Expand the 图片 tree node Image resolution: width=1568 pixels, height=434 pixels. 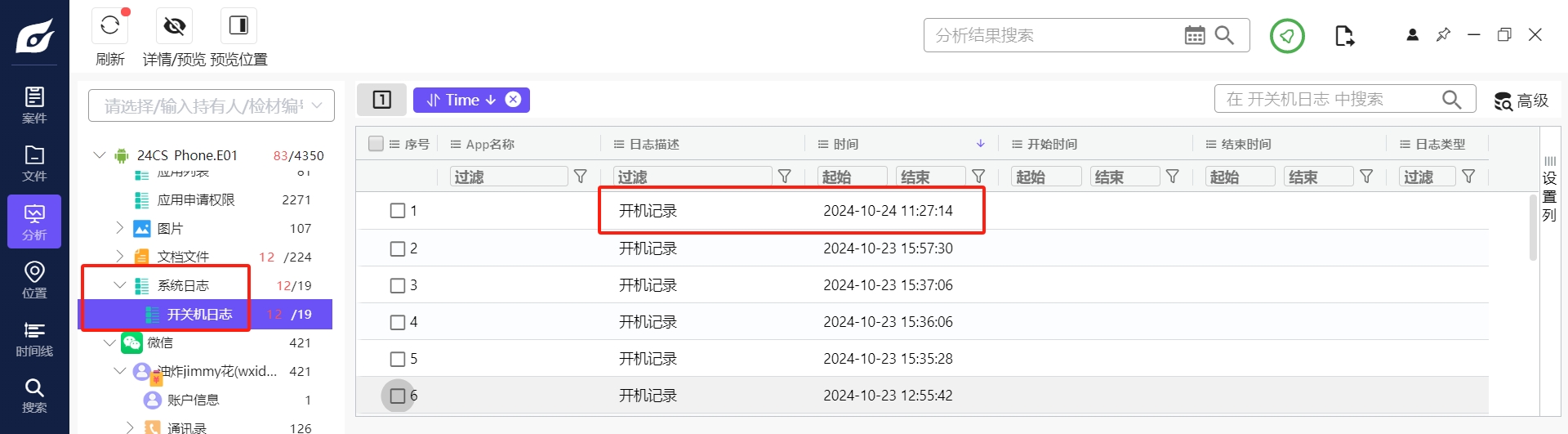pyautogui.click(x=120, y=228)
